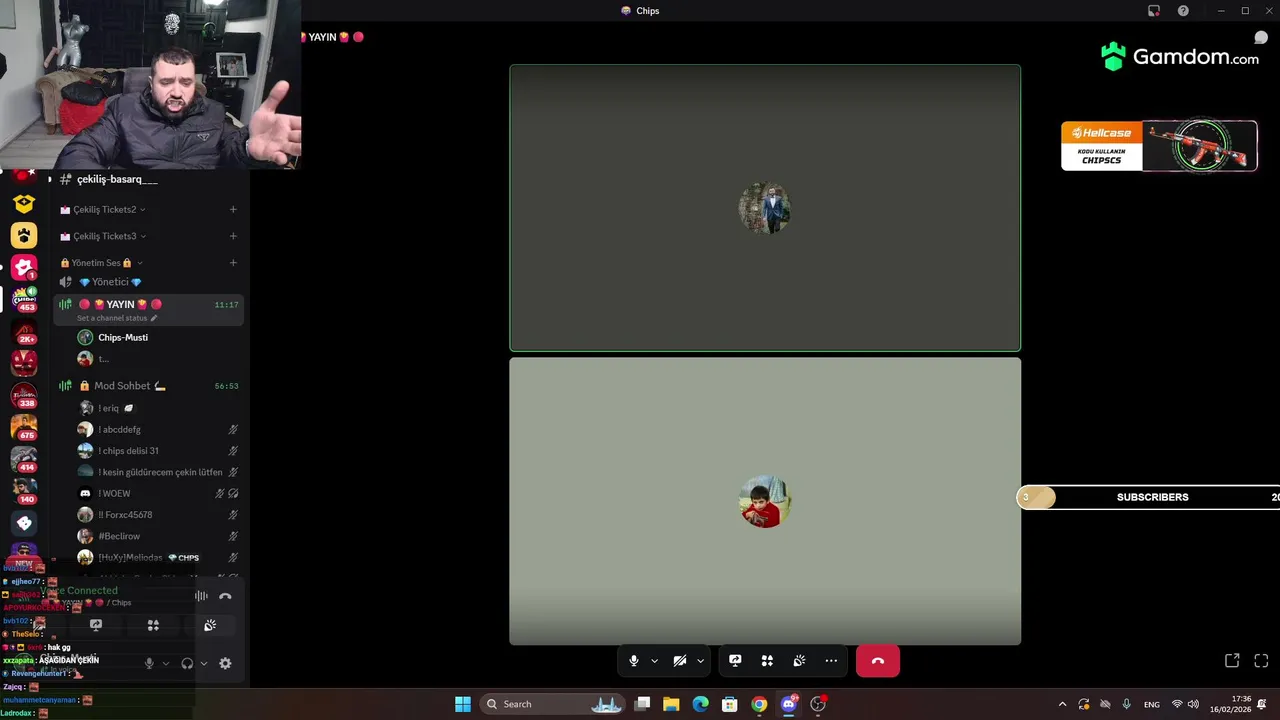Screen dimensions: 1280x720
Task: Open server icon with 140 badge
Action: tap(24, 490)
